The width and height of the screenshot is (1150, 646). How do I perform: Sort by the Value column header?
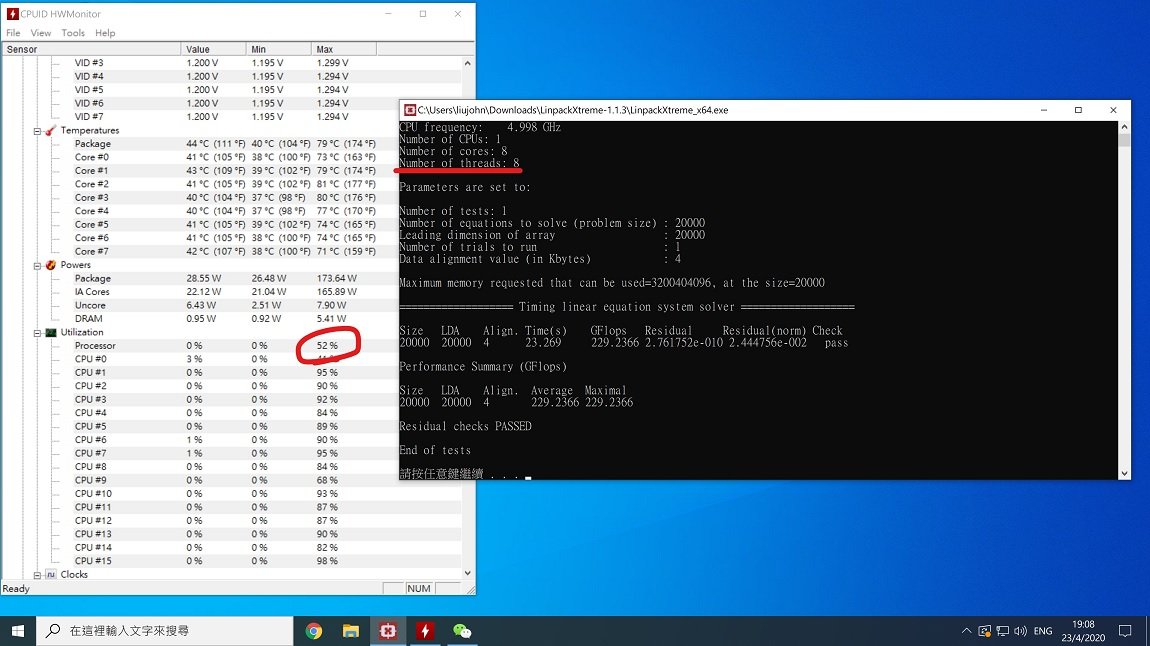[x=213, y=49]
